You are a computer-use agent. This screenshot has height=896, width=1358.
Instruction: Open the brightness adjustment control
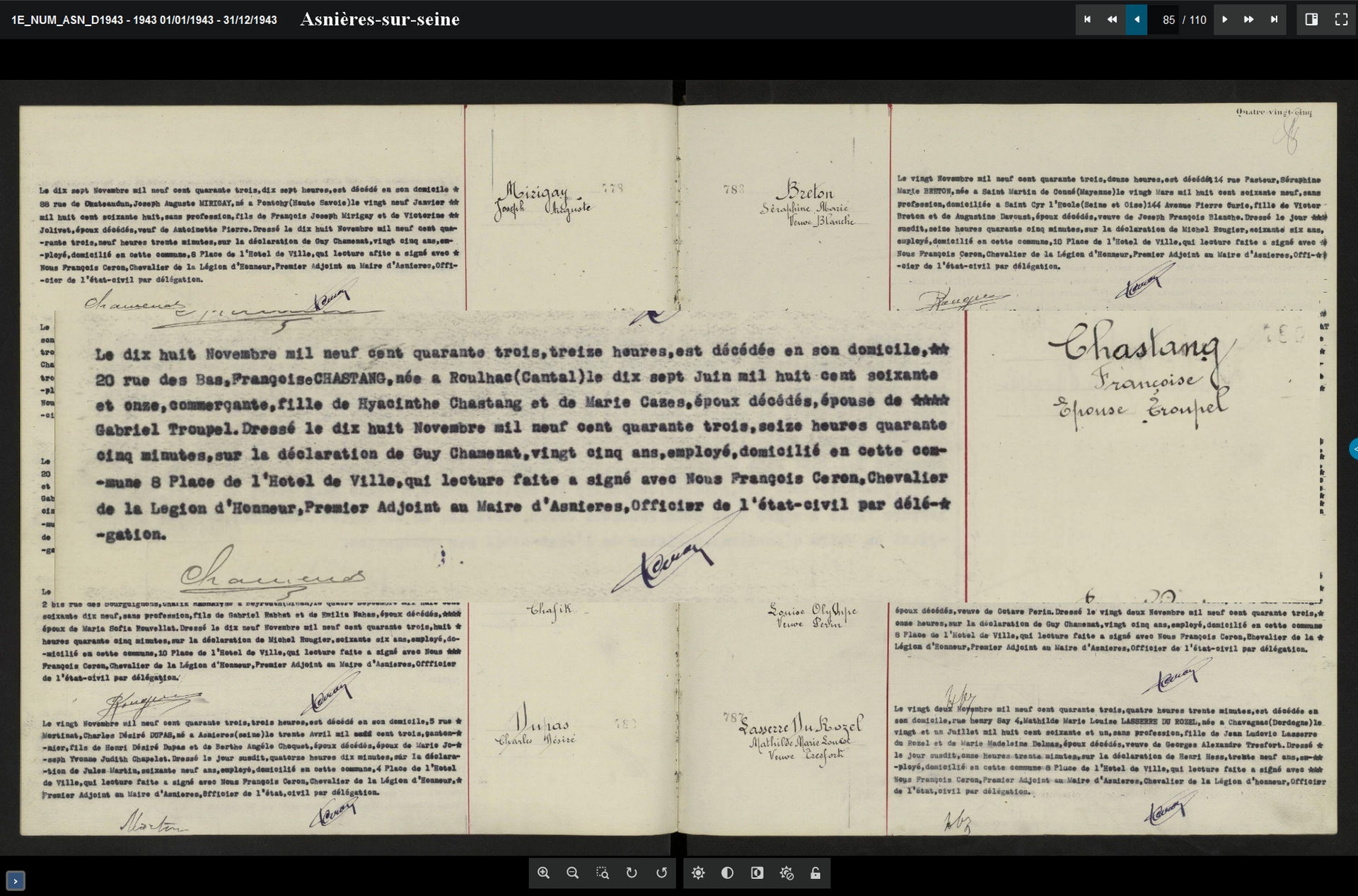pos(698,873)
